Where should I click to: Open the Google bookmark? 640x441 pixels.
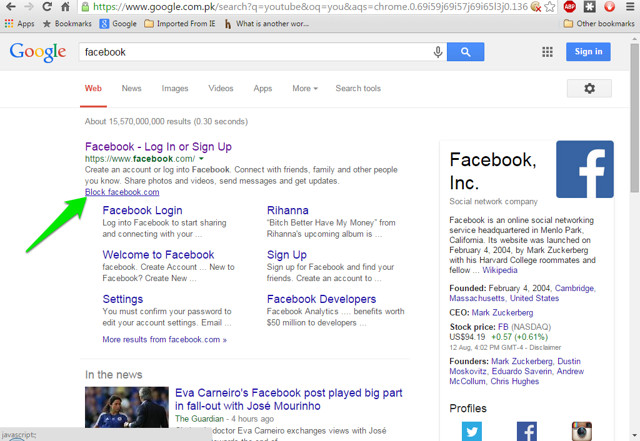118,24
